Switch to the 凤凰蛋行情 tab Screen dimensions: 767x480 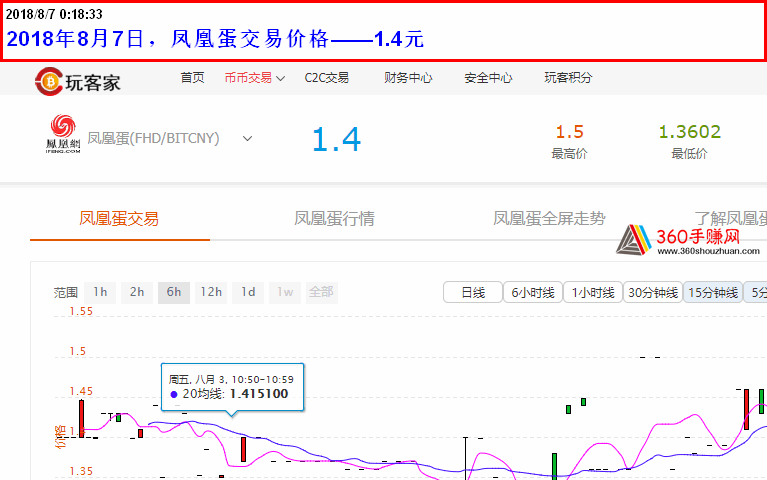334,219
